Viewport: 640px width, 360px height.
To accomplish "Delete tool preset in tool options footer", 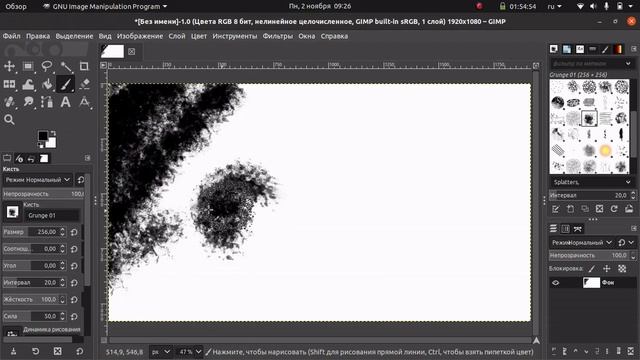I will [x=57, y=351].
